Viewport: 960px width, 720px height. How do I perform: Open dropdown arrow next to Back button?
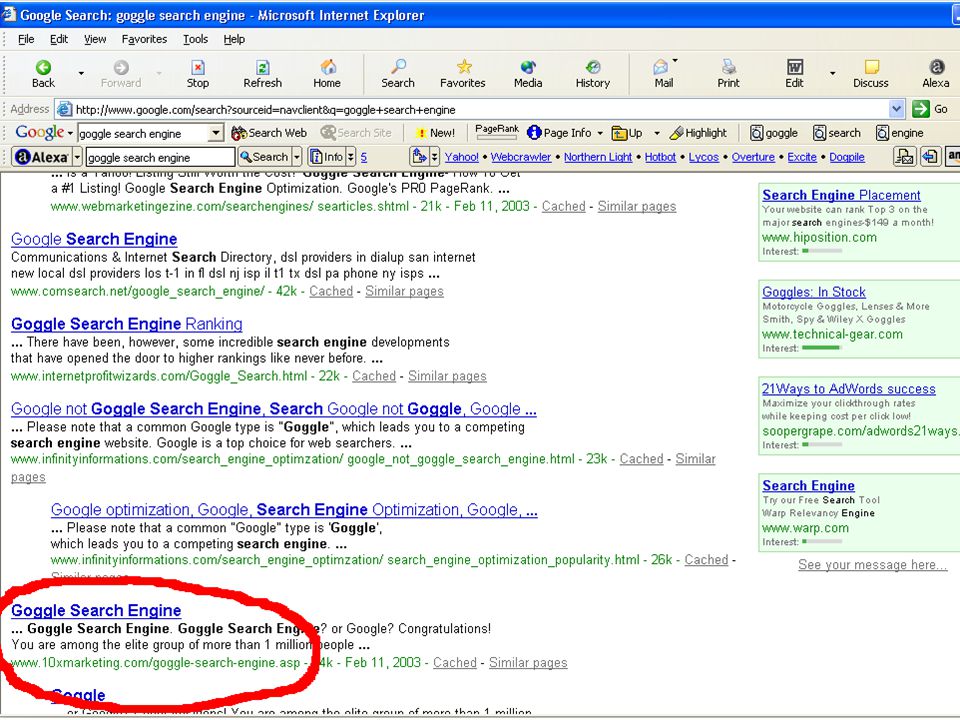click(x=81, y=74)
